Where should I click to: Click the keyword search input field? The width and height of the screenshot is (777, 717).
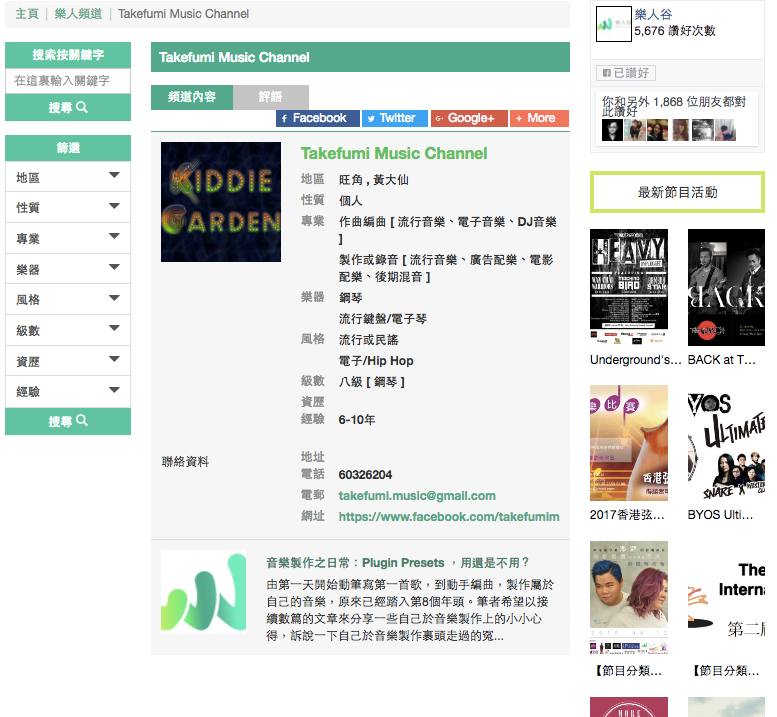coord(68,81)
